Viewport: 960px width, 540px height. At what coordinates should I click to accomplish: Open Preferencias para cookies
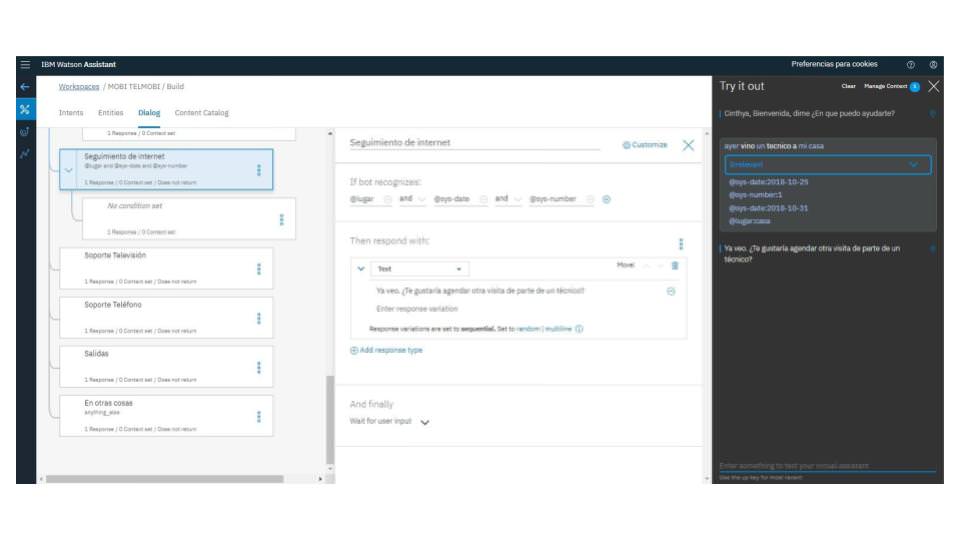[834, 64]
